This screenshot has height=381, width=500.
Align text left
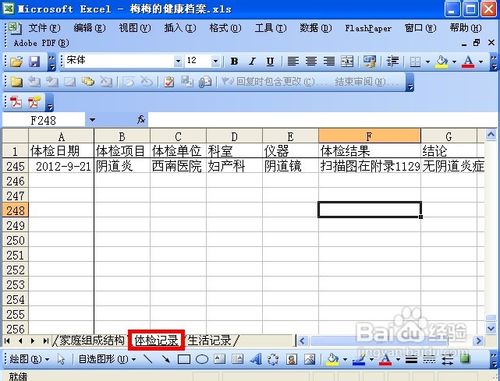[293, 61]
